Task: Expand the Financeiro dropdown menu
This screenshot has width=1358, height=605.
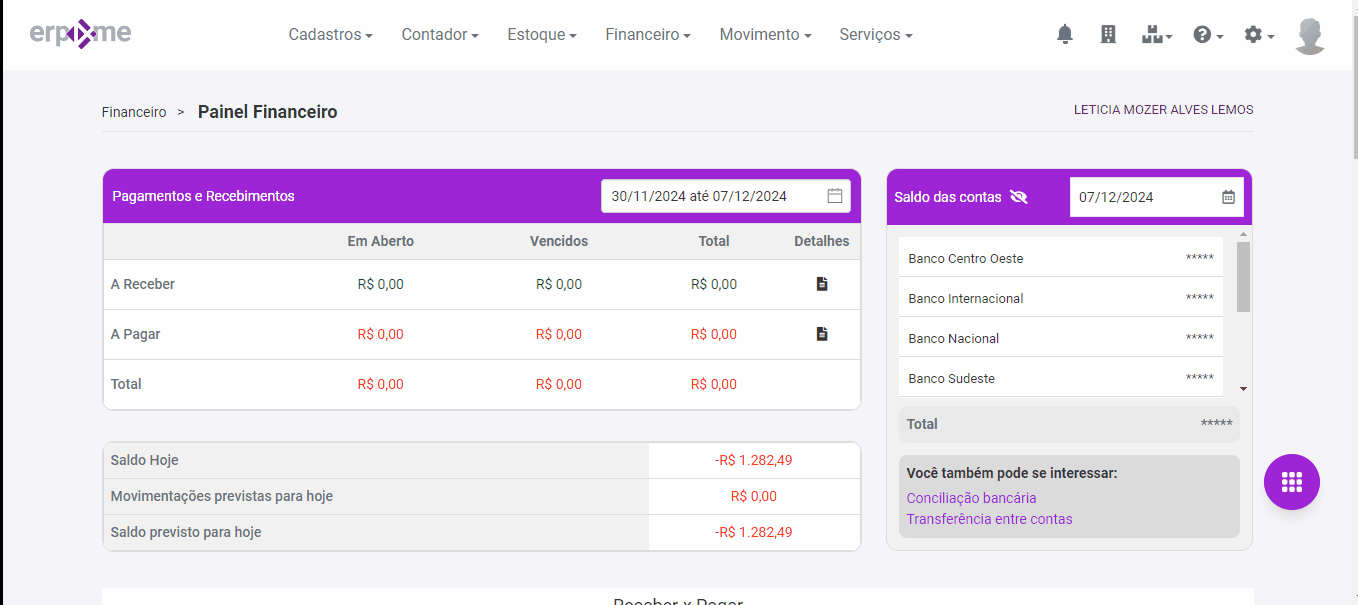Action: click(648, 34)
